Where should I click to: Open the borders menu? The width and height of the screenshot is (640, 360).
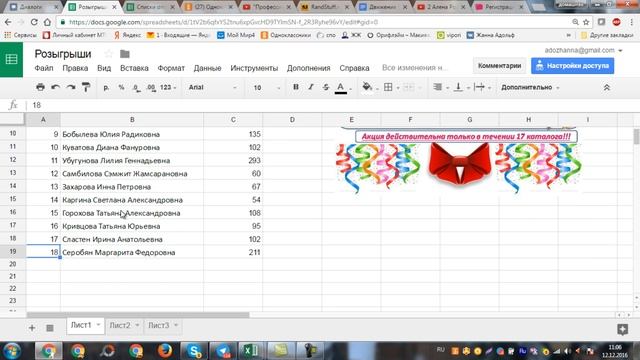[388, 87]
